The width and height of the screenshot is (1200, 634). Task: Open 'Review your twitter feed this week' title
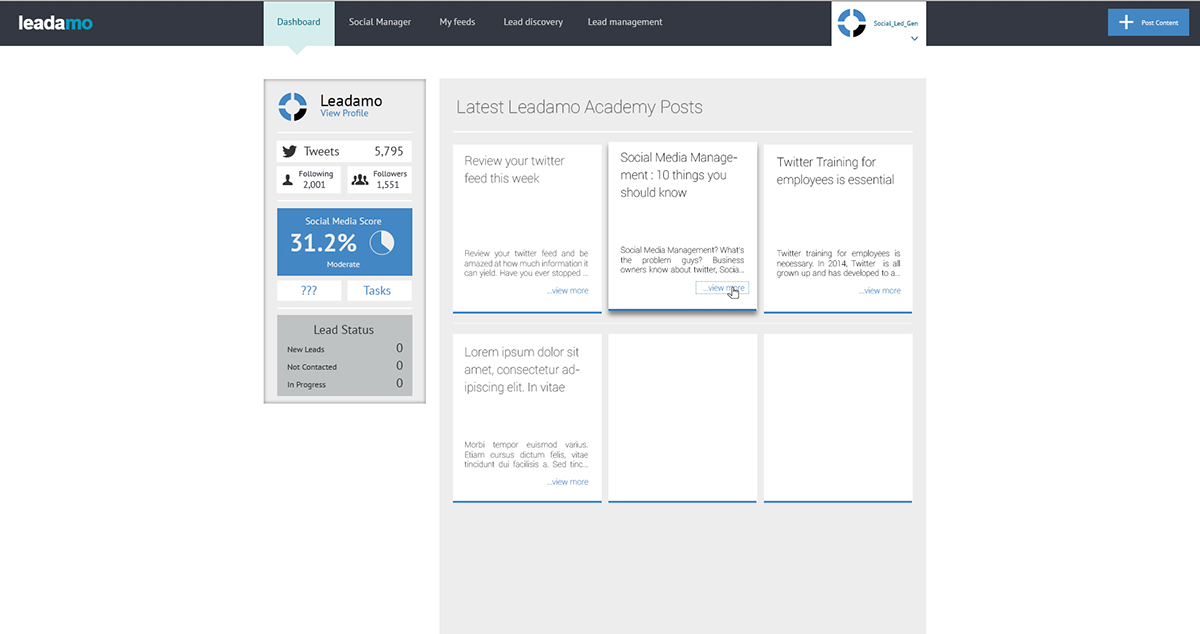(514, 169)
